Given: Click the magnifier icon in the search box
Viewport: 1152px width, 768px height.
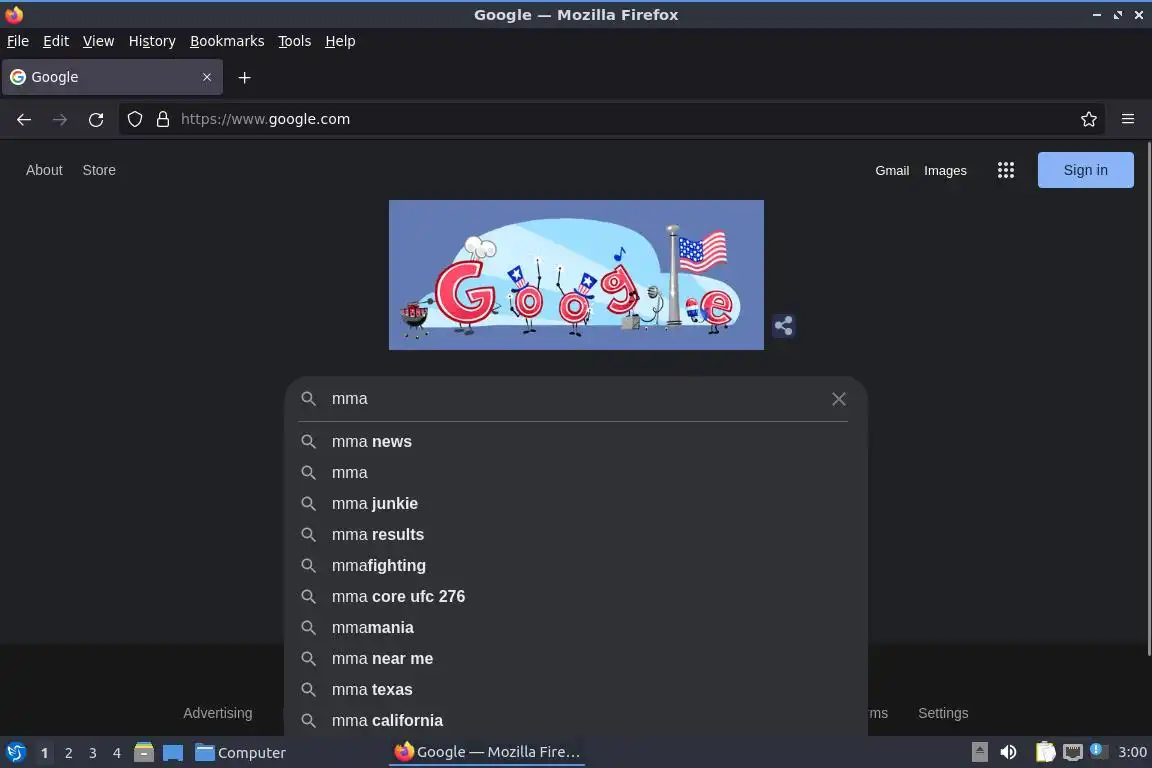Looking at the screenshot, I should 309,398.
